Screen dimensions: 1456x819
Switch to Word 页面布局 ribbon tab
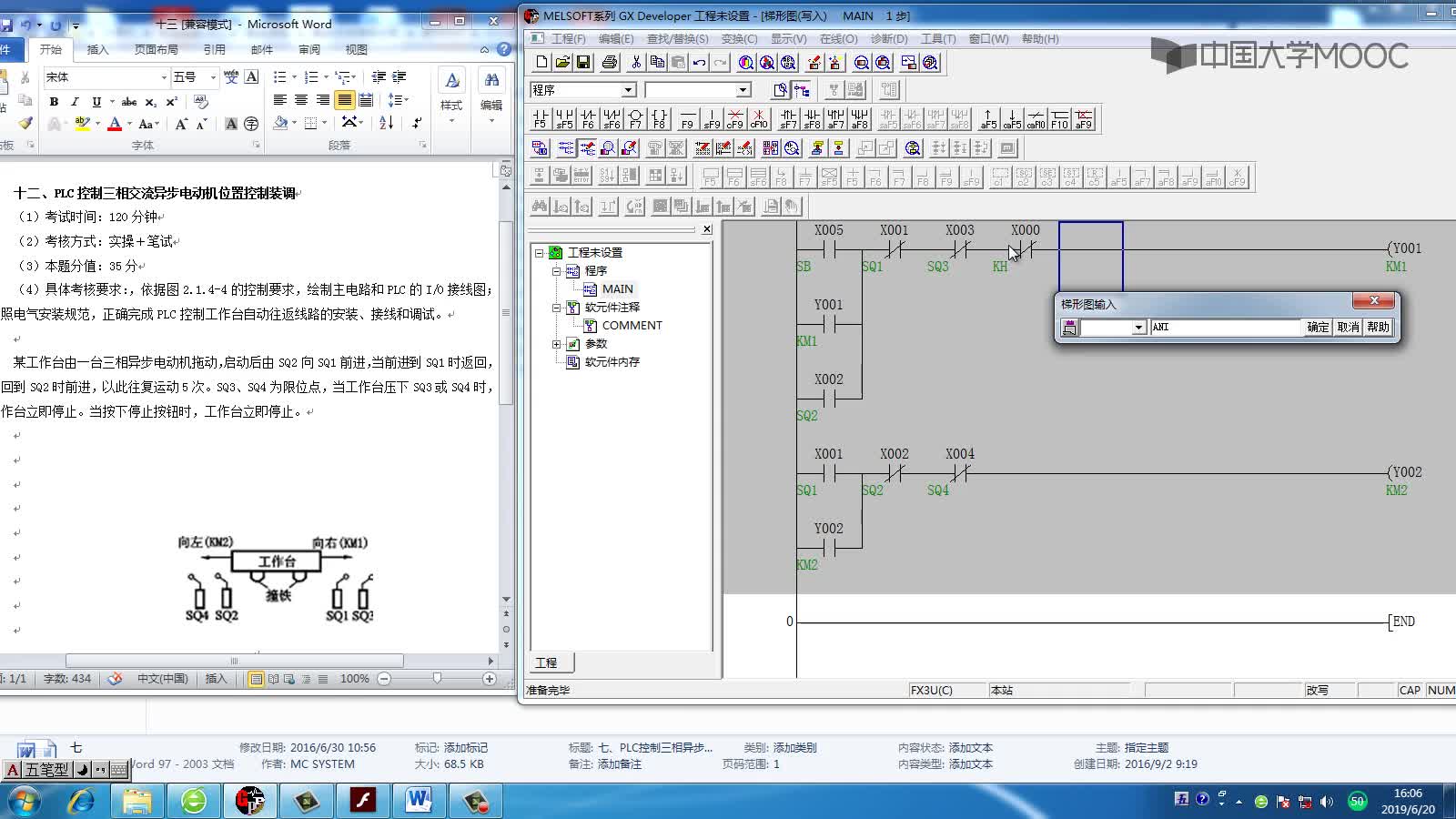pyautogui.click(x=157, y=49)
